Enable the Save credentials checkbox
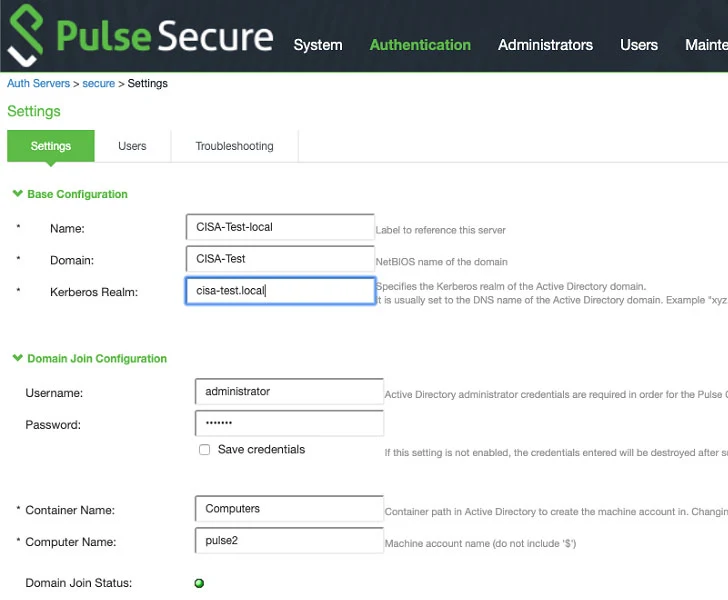728x600 pixels. click(x=204, y=450)
